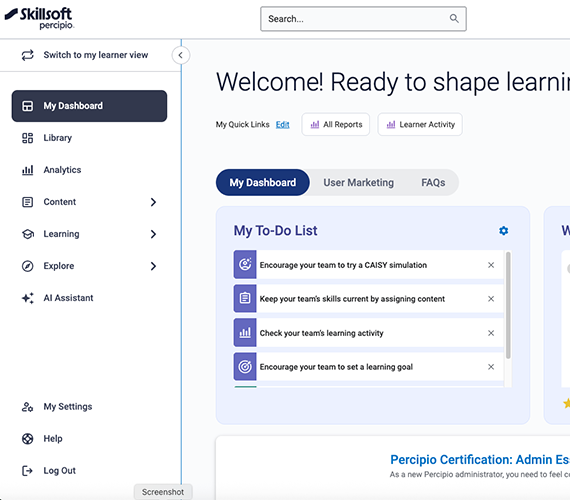Select Log Out in the sidebar
Screen dimensions: 570x500
[x=60, y=471]
